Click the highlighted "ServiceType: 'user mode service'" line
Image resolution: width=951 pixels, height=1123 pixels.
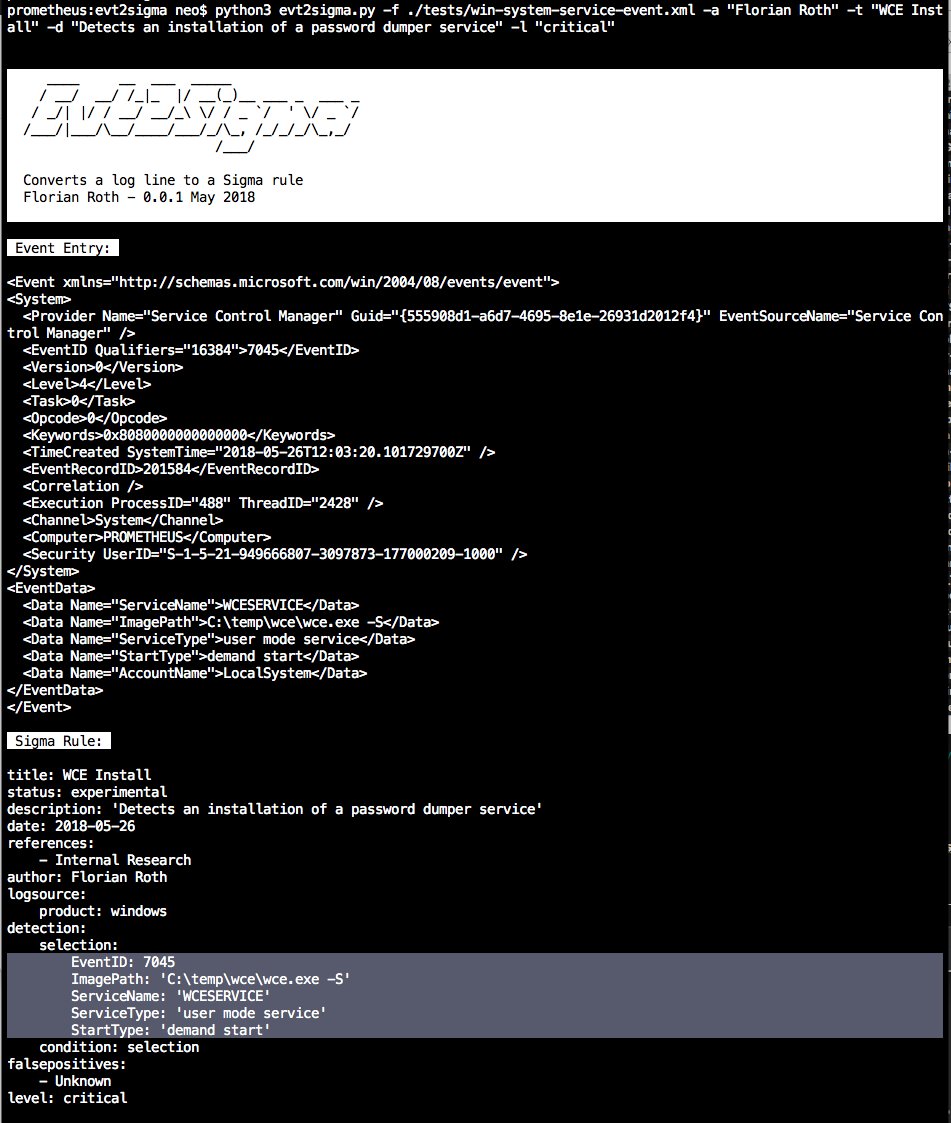pyautogui.click(x=198, y=1013)
